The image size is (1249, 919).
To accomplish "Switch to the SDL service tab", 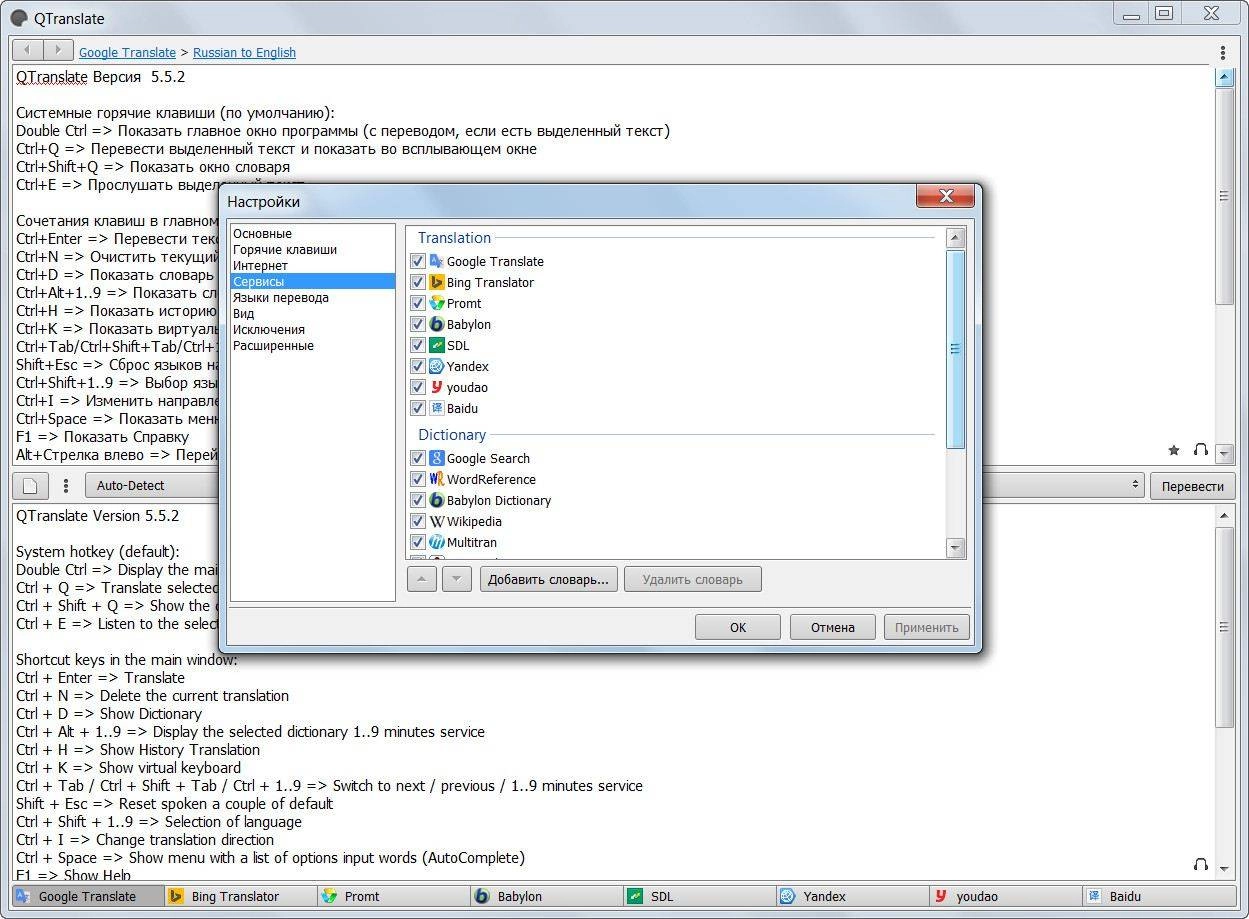I will [699, 896].
